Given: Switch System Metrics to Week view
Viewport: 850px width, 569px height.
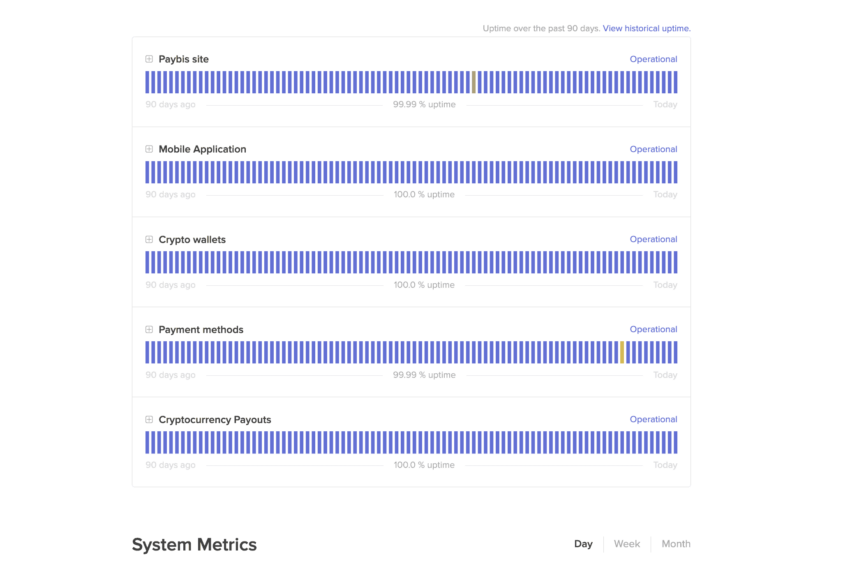Looking at the screenshot, I should [x=627, y=544].
